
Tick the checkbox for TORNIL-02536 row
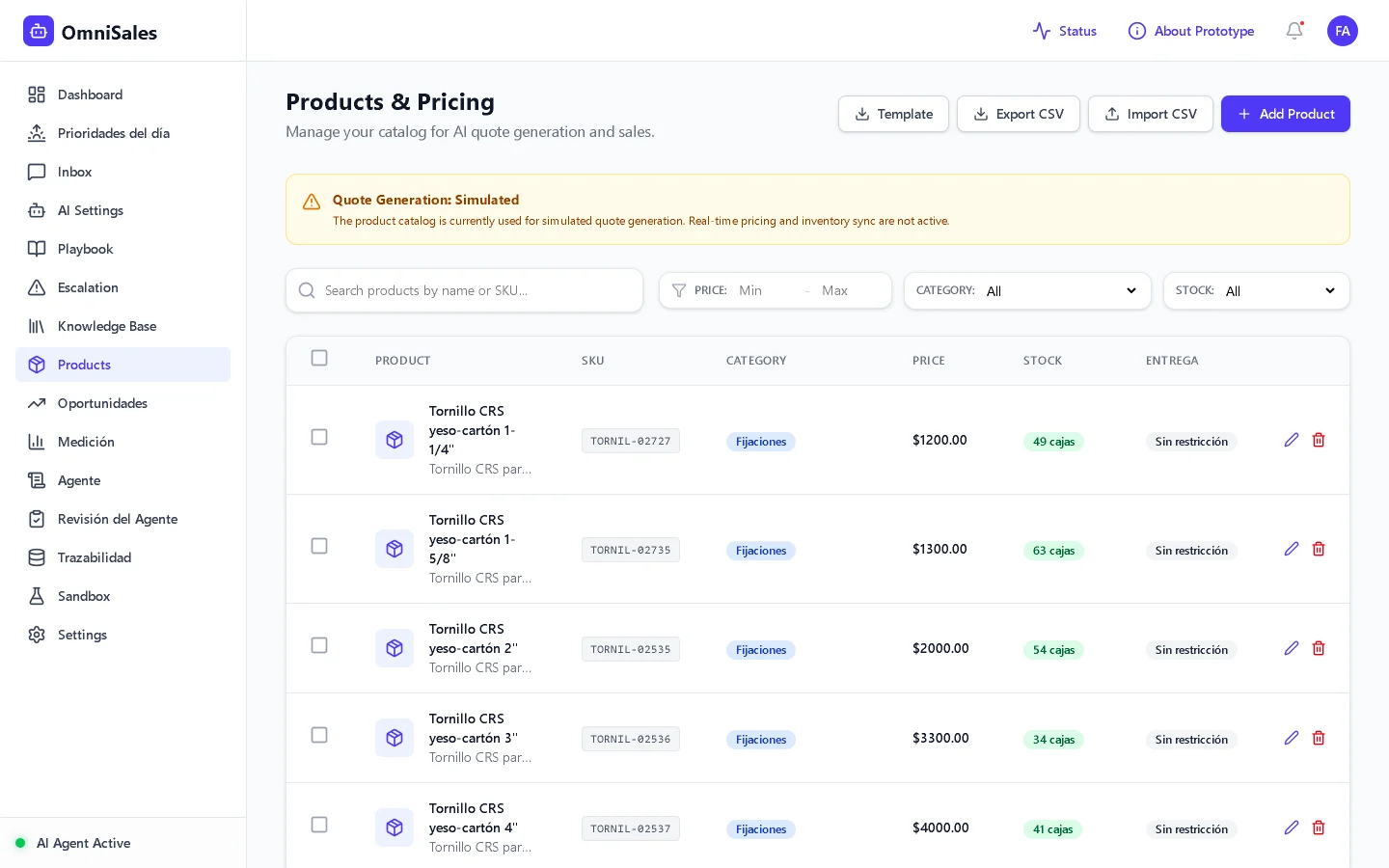319,735
